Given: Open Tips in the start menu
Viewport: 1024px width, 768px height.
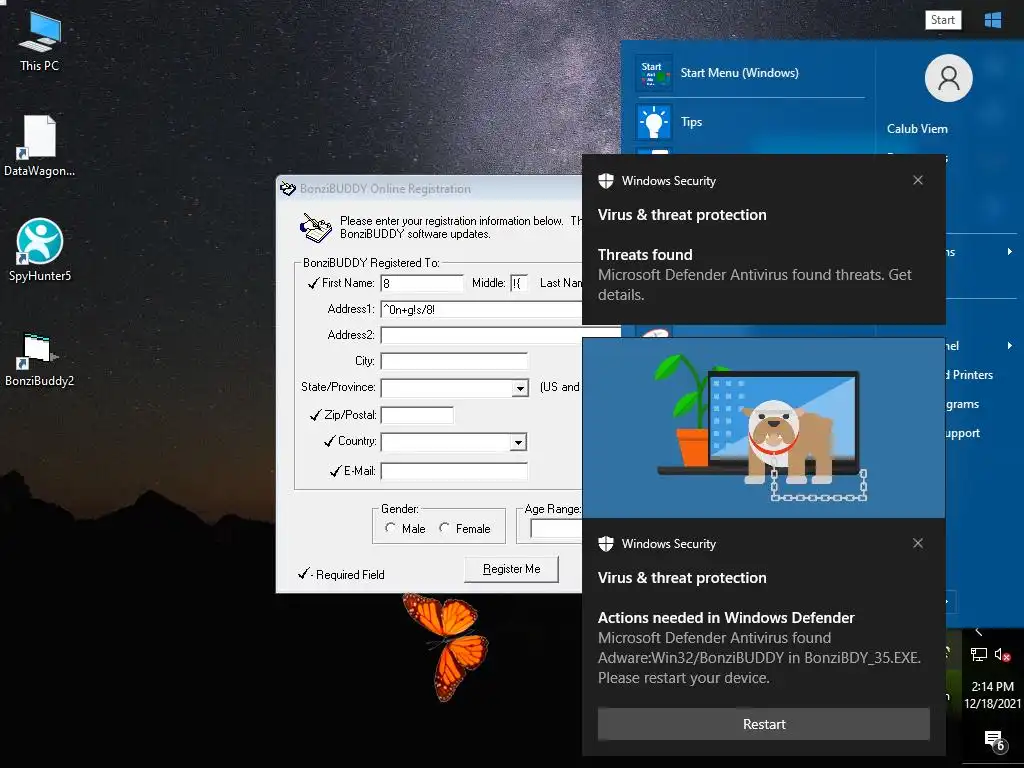Looking at the screenshot, I should [750, 122].
